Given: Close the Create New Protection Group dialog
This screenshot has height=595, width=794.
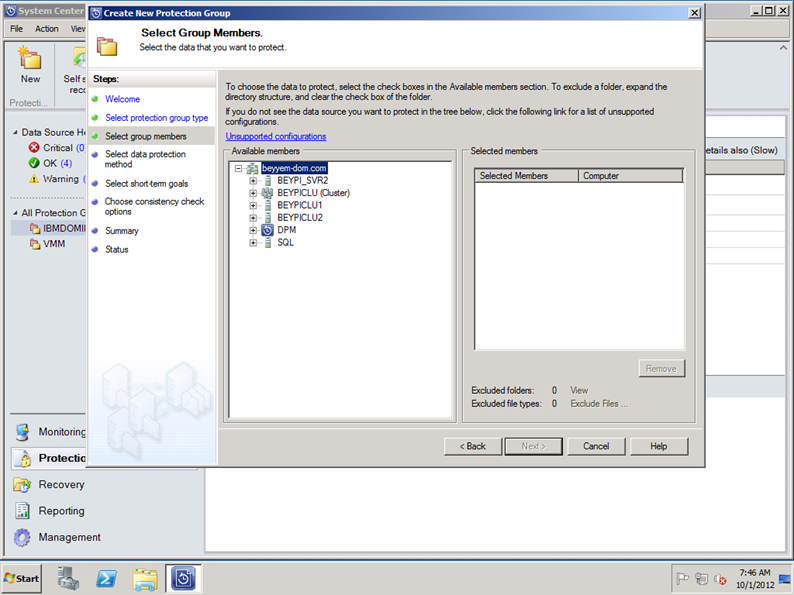Looking at the screenshot, I should click(x=695, y=13).
